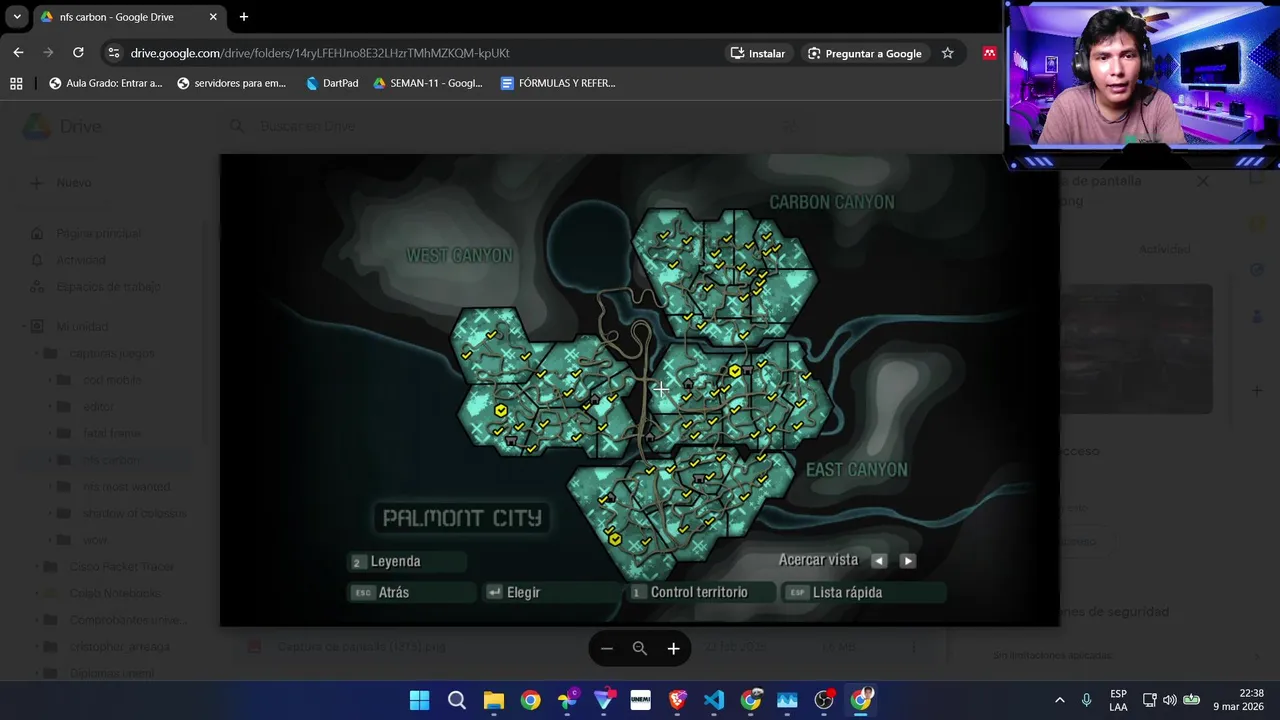Select the fatal frame folder
Viewport: 1280px width, 720px height.
112,433
